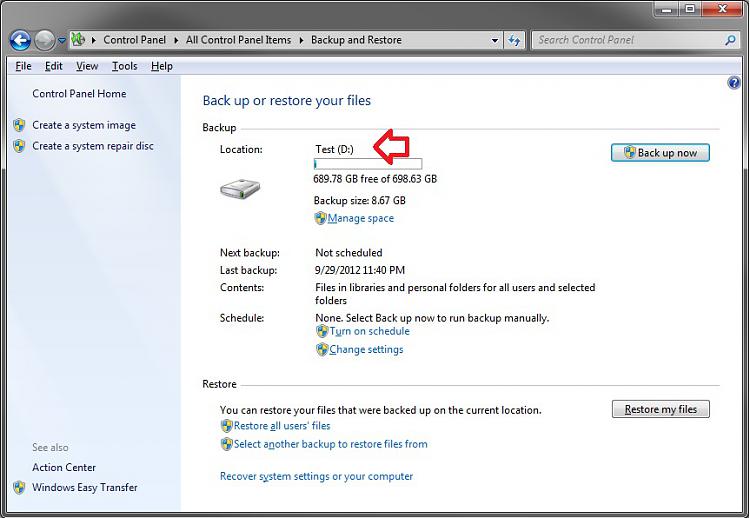Open Create a system repair disc
Viewport: 750px width, 518px height.
coord(93,146)
